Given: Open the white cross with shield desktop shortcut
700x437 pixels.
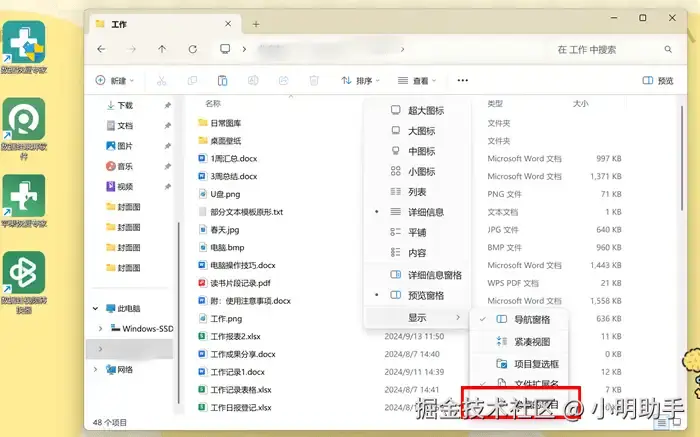Looking at the screenshot, I should (x=24, y=42).
